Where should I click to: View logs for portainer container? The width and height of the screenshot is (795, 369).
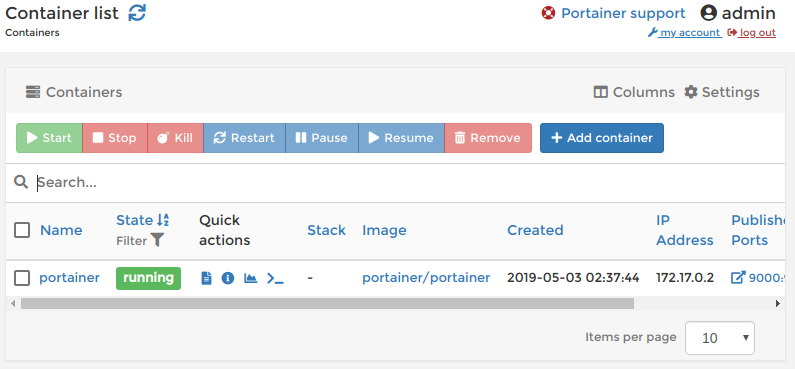tap(206, 278)
